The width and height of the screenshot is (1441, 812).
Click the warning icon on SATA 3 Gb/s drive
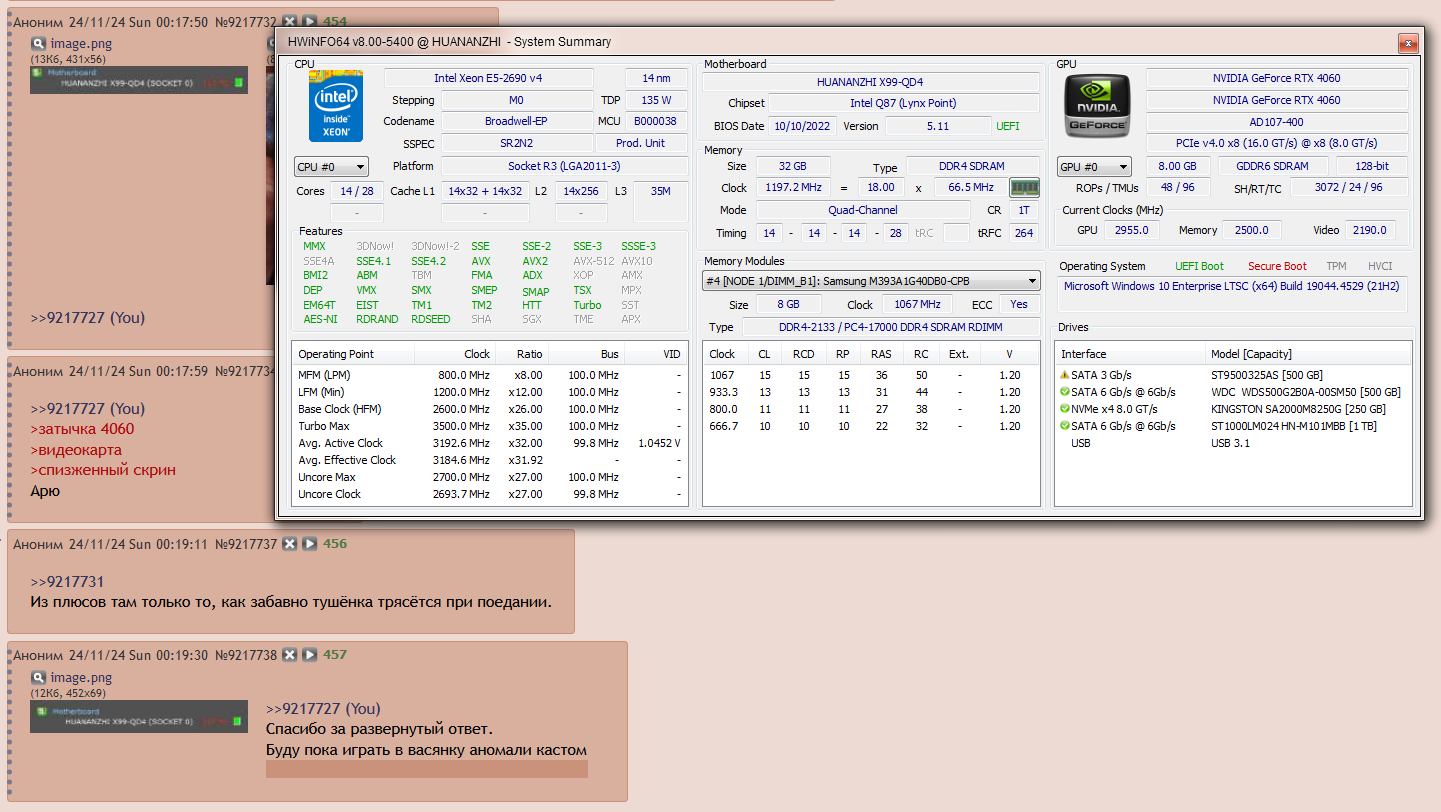pyautogui.click(x=1065, y=375)
